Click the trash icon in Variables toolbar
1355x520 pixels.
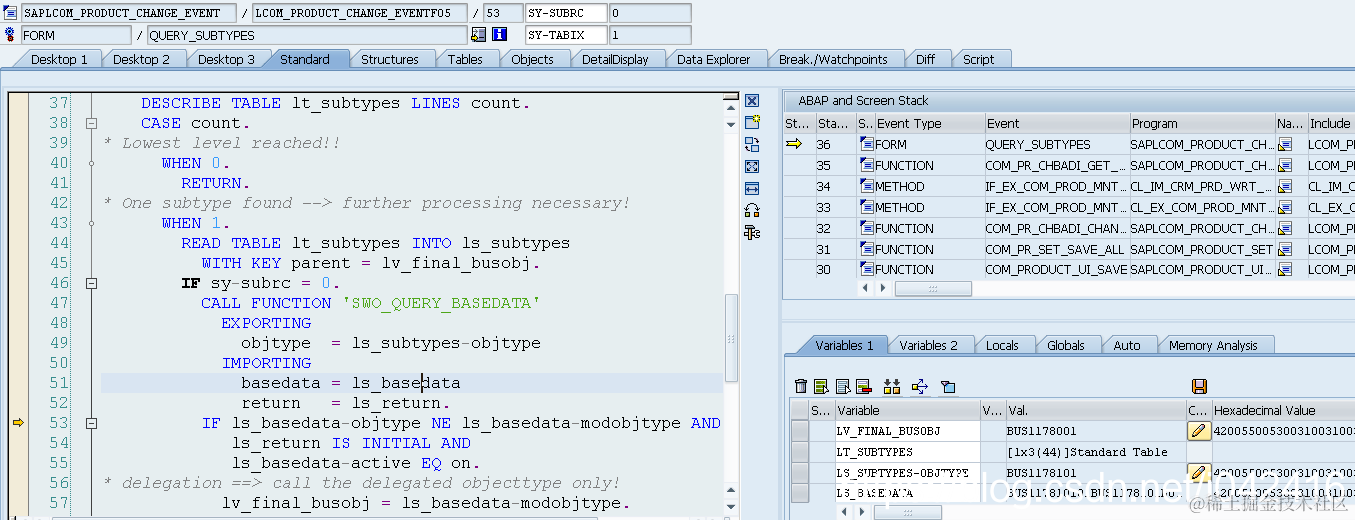[800, 386]
